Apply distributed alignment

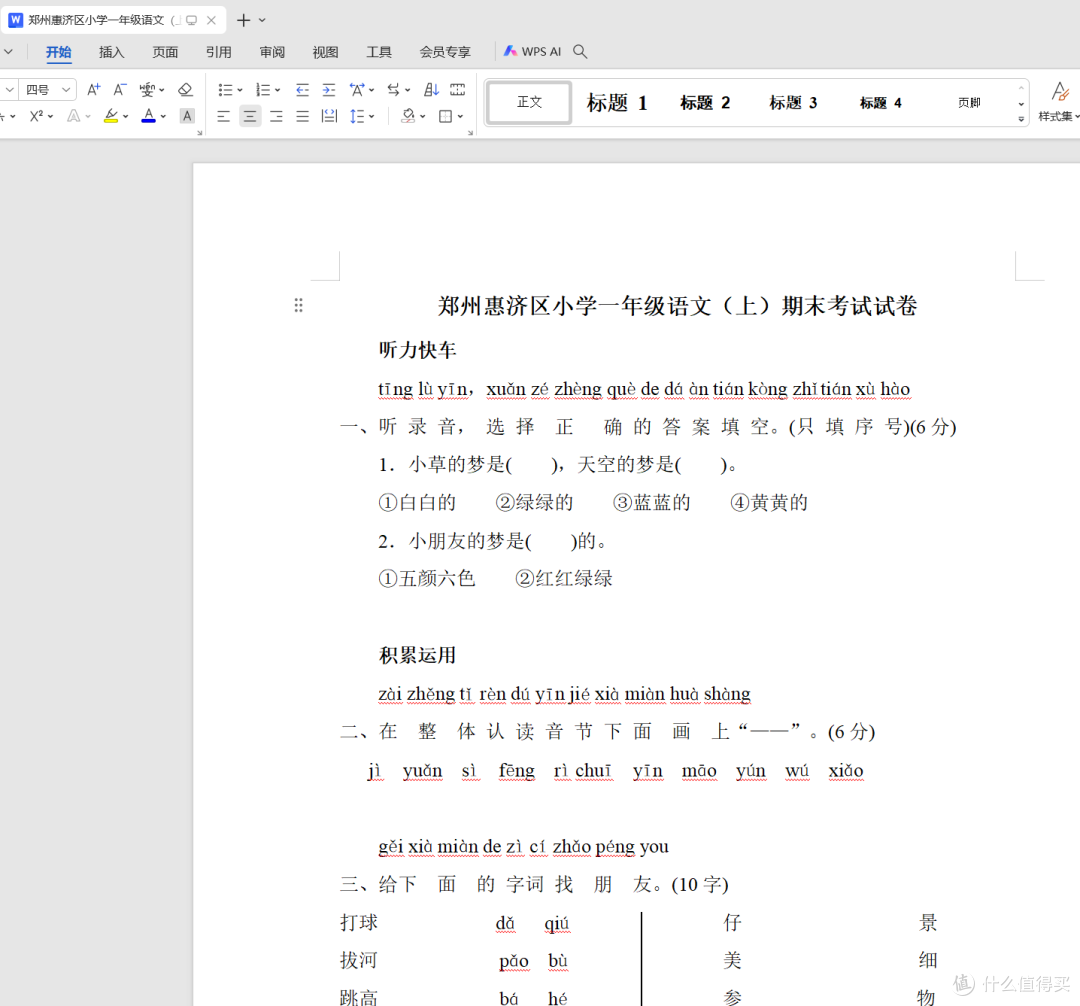pos(329,116)
